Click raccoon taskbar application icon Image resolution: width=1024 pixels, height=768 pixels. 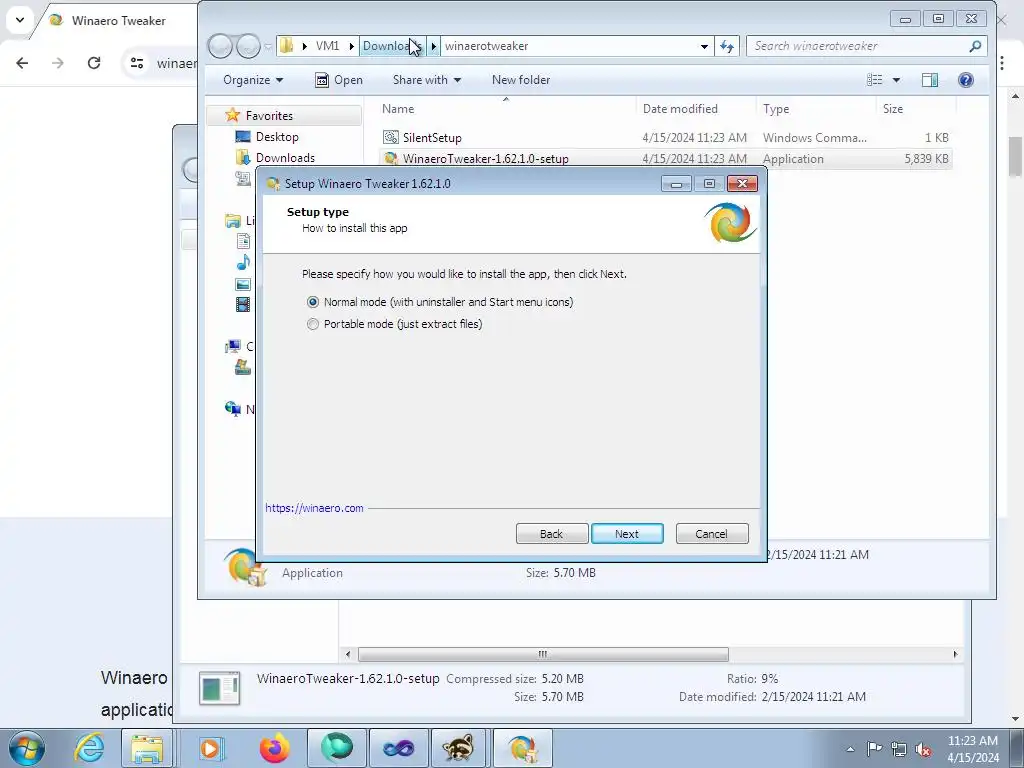click(x=458, y=748)
